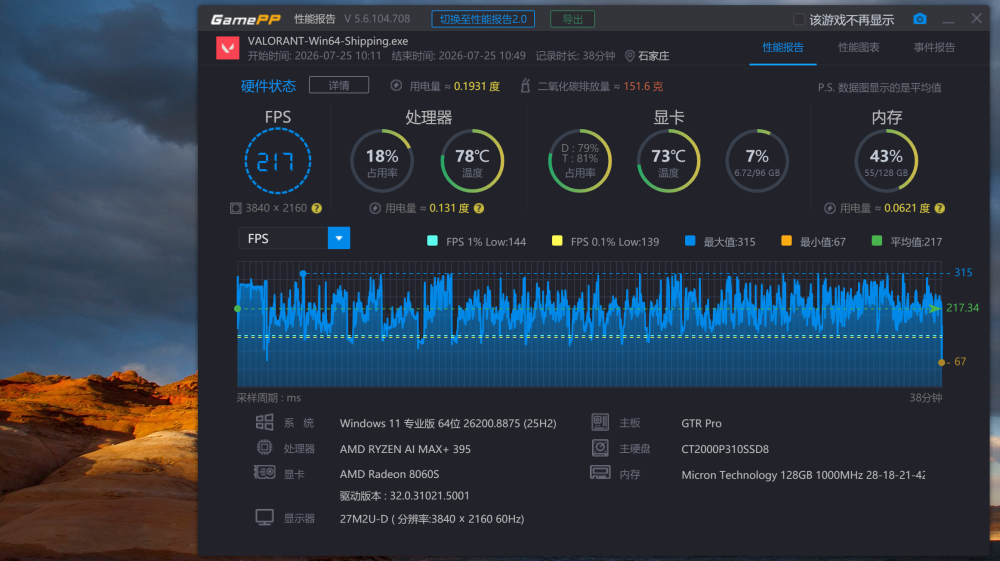Click the help icon next to 3840 x 2160
Screen dimensions: 1000x561
coord(316,208)
